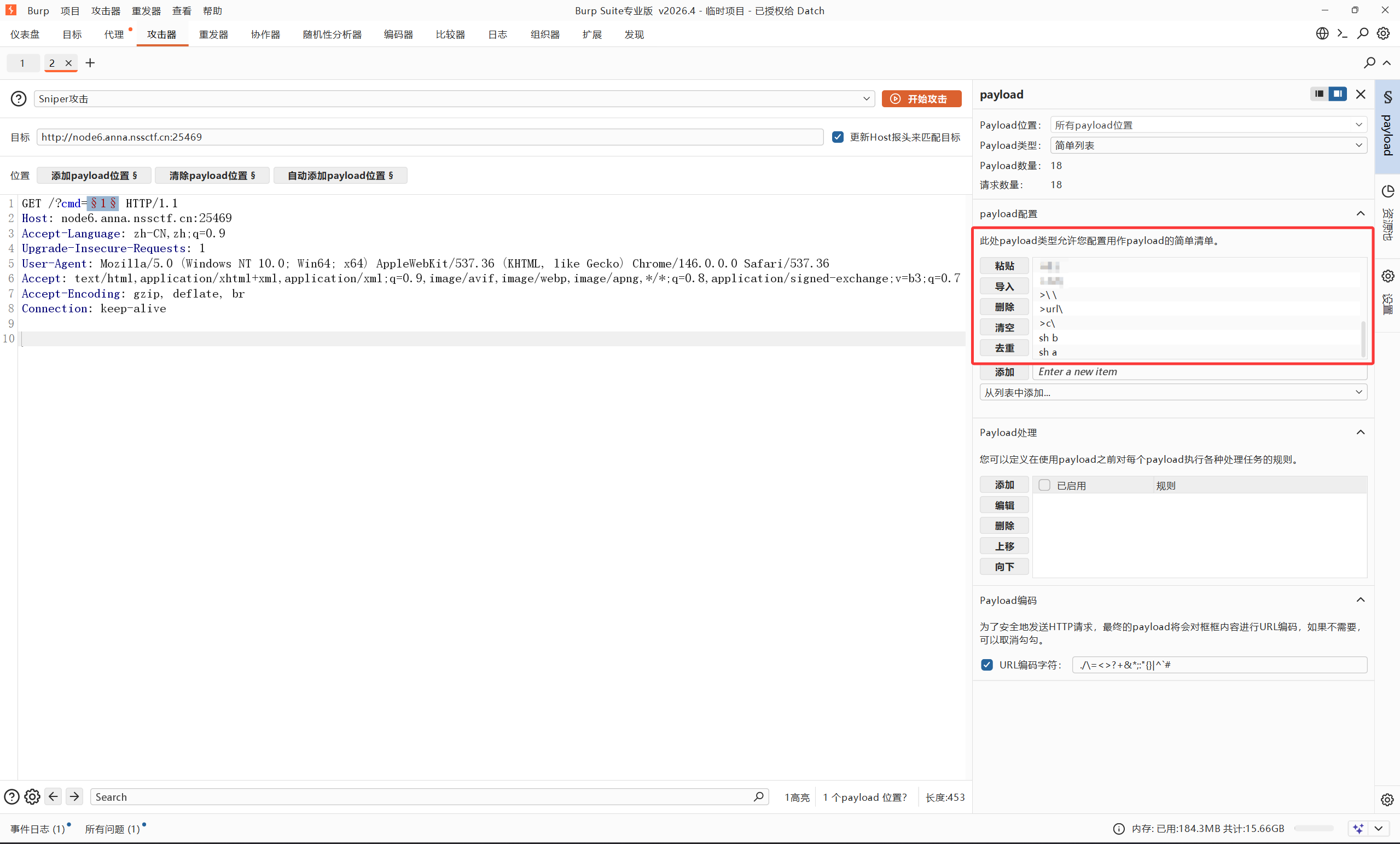Open the Payload位置 dropdown
Image resolution: width=1400 pixels, height=844 pixels.
point(1209,125)
